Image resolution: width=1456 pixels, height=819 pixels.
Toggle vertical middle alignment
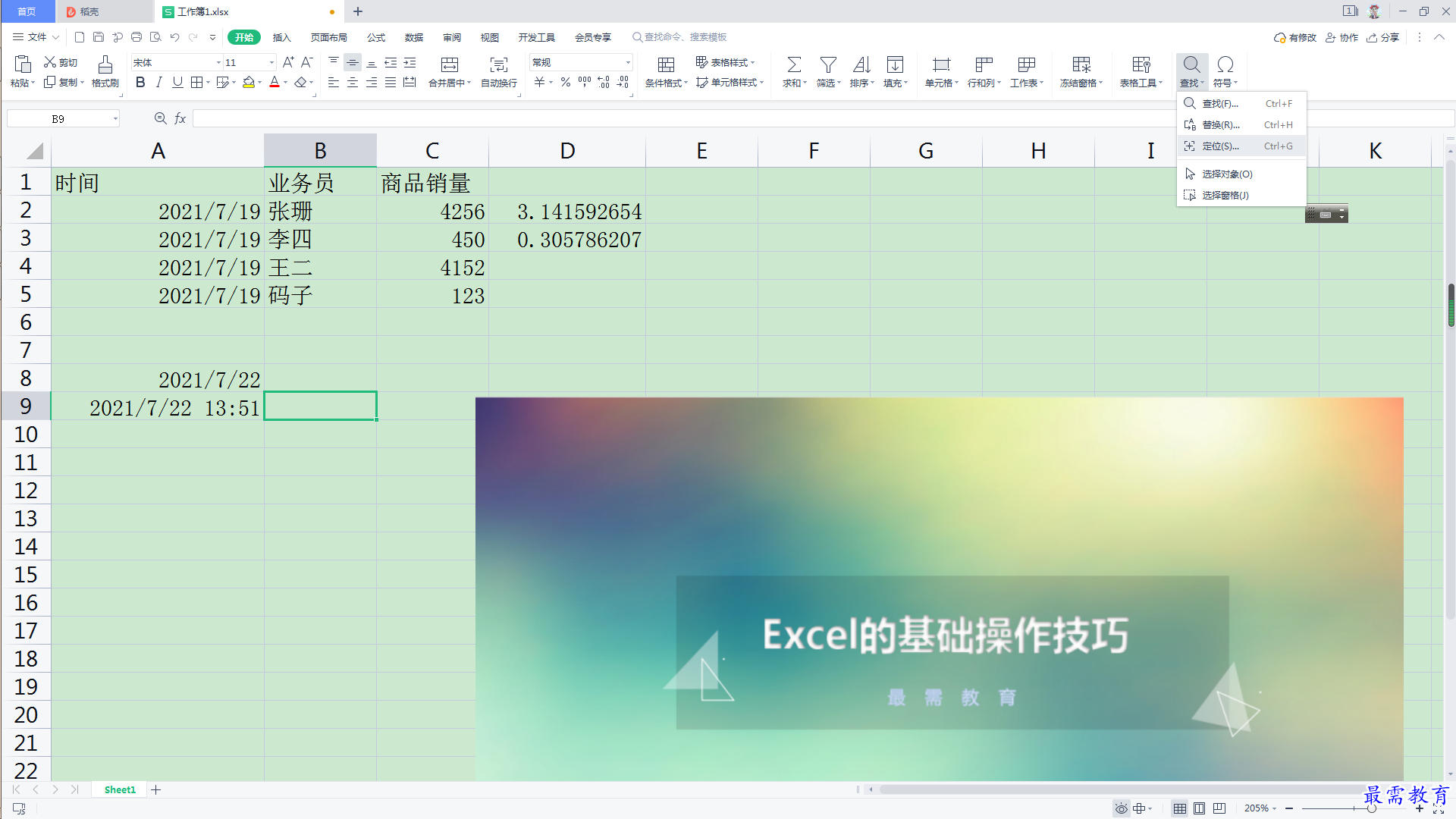click(353, 62)
